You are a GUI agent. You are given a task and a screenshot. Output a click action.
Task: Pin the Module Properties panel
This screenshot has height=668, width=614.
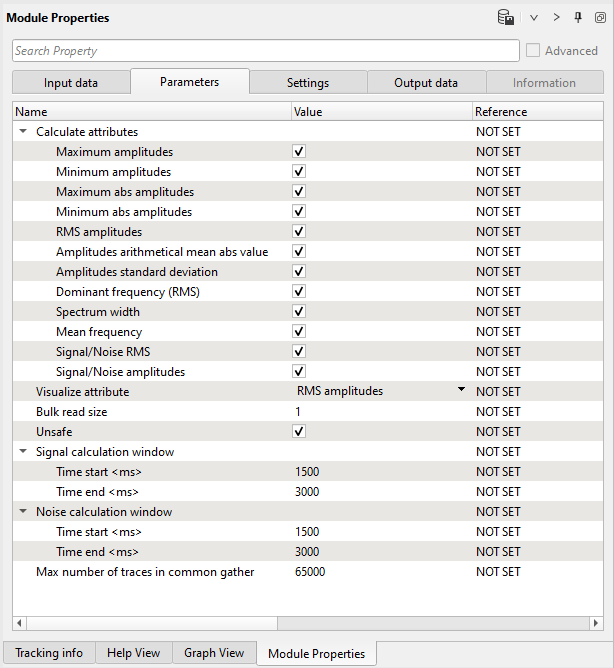577,18
